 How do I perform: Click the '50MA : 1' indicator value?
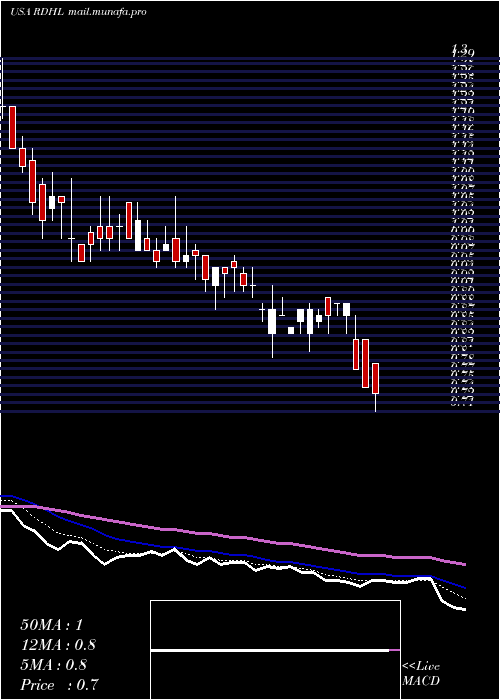(x=51, y=625)
